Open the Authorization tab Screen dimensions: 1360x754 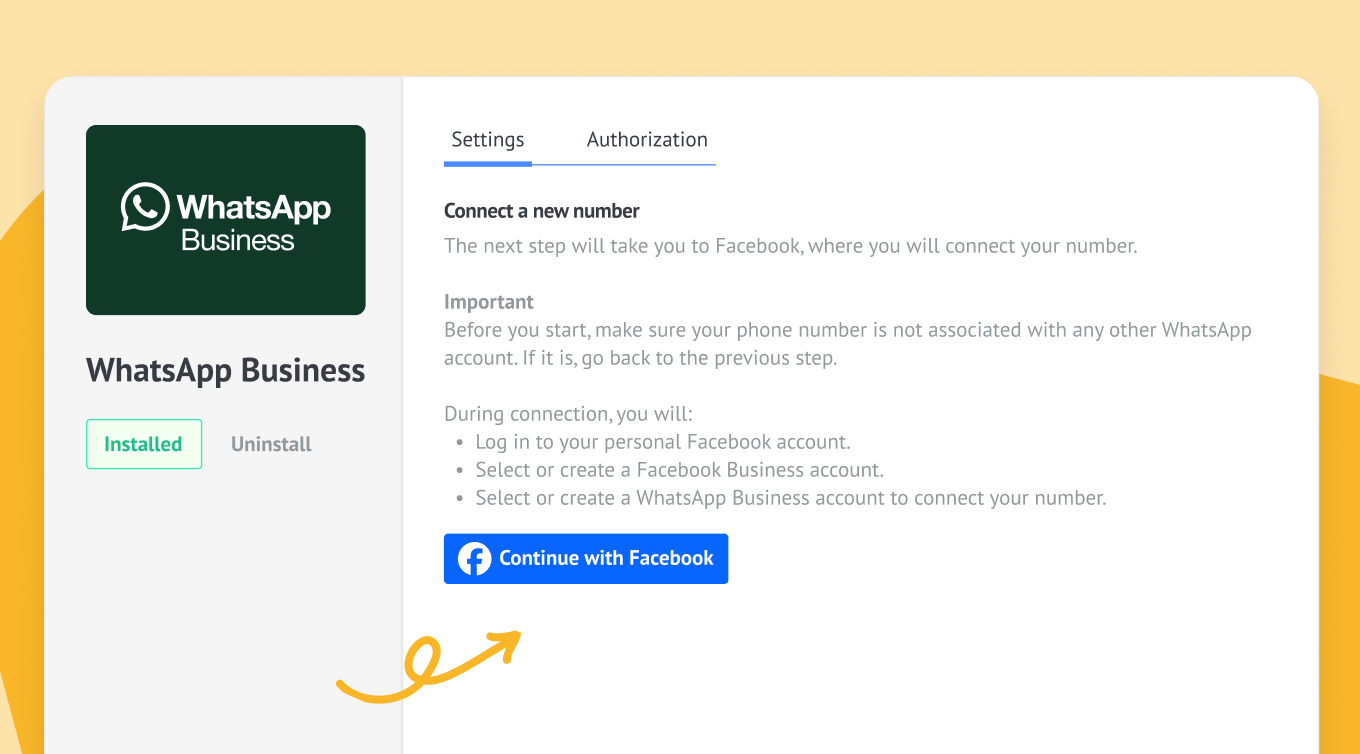[x=647, y=140]
